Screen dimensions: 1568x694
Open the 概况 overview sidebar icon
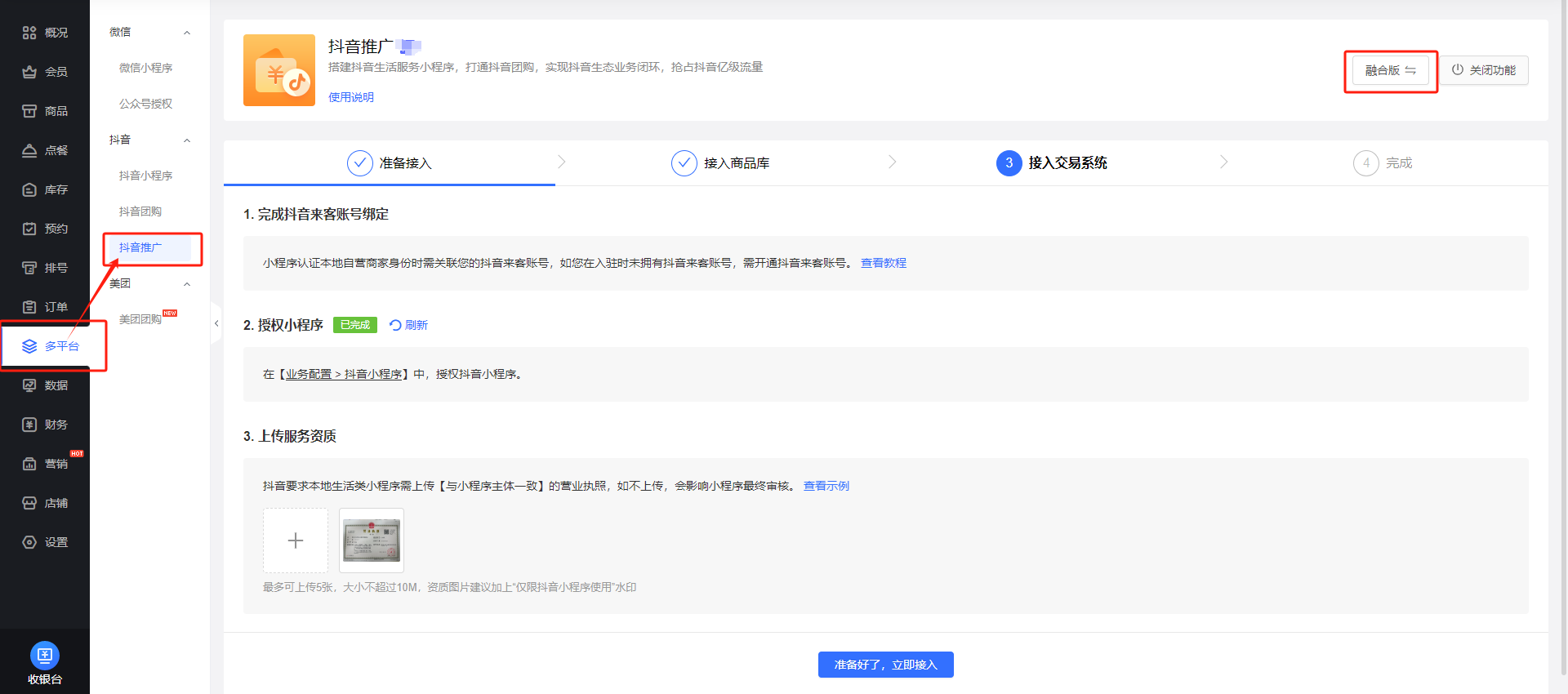[x=29, y=33]
